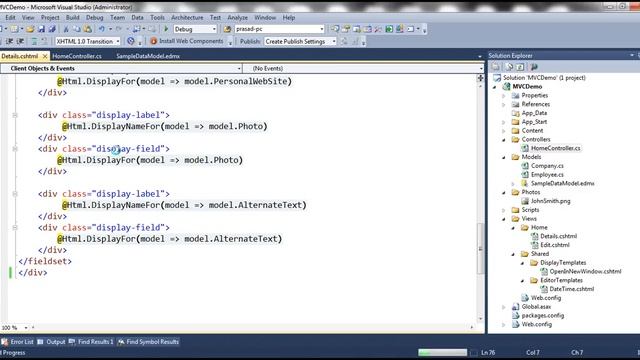Viewport: 640px width, 360px height.
Task: Open the (No Events) dropdown
Action: (x=363, y=69)
